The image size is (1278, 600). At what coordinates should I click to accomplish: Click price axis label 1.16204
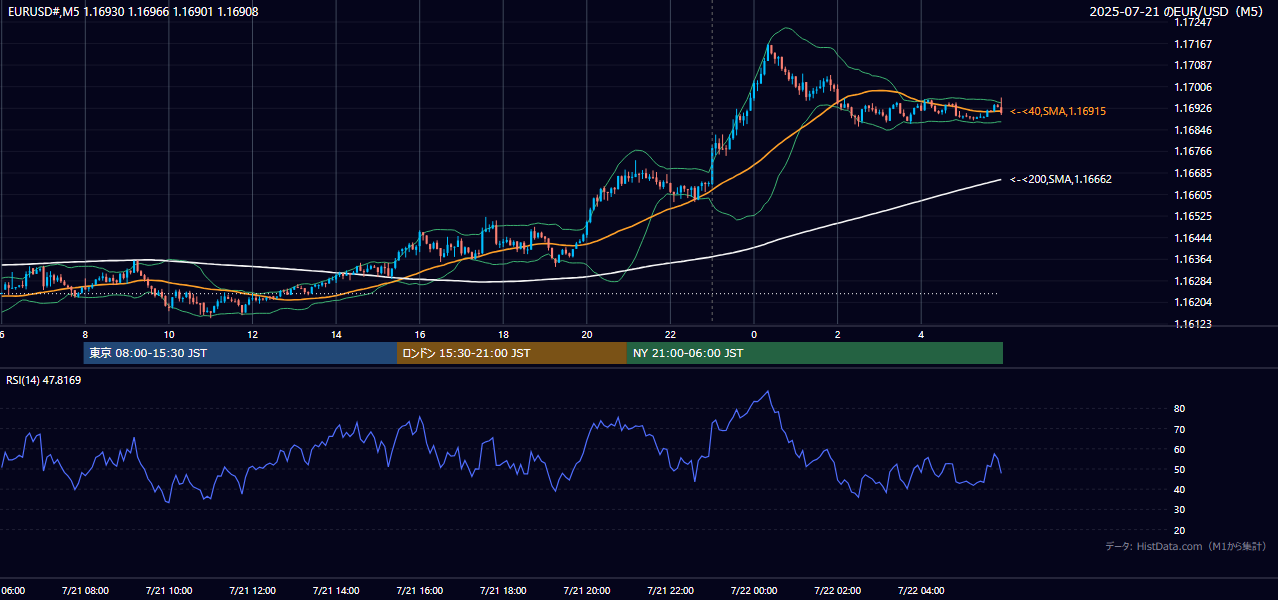pyautogui.click(x=1192, y=302)
